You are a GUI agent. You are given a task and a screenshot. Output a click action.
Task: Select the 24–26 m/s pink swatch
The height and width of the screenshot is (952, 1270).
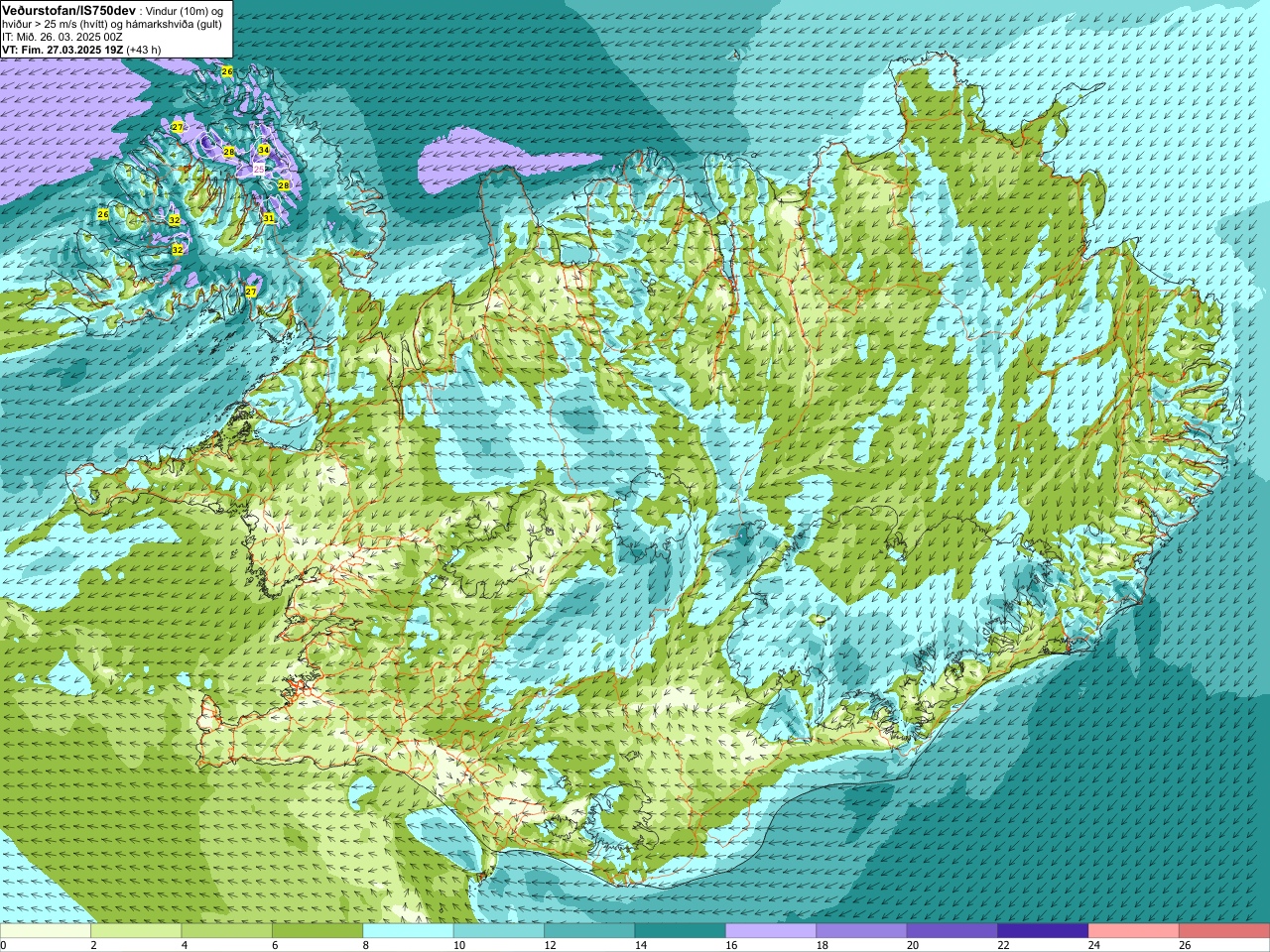point(1134,931)
